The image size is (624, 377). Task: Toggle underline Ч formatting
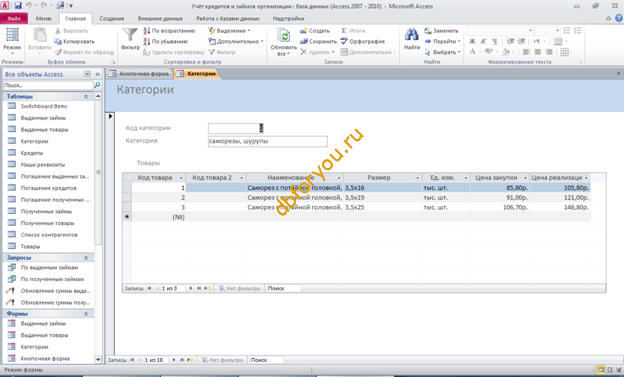pyautogui.click(x=494, y=41)
